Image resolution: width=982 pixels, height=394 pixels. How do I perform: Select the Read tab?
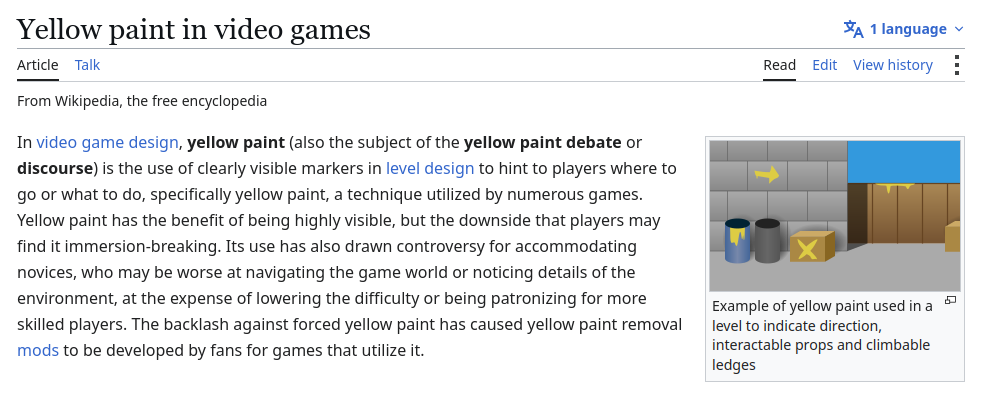779,65
